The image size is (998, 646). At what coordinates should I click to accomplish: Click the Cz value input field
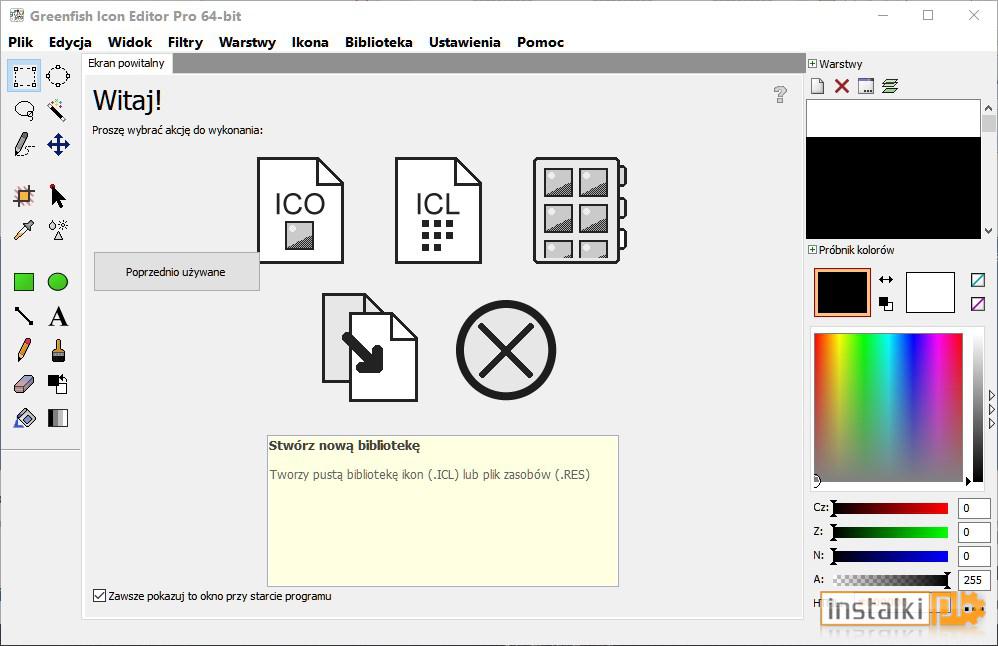pos(974,508)
